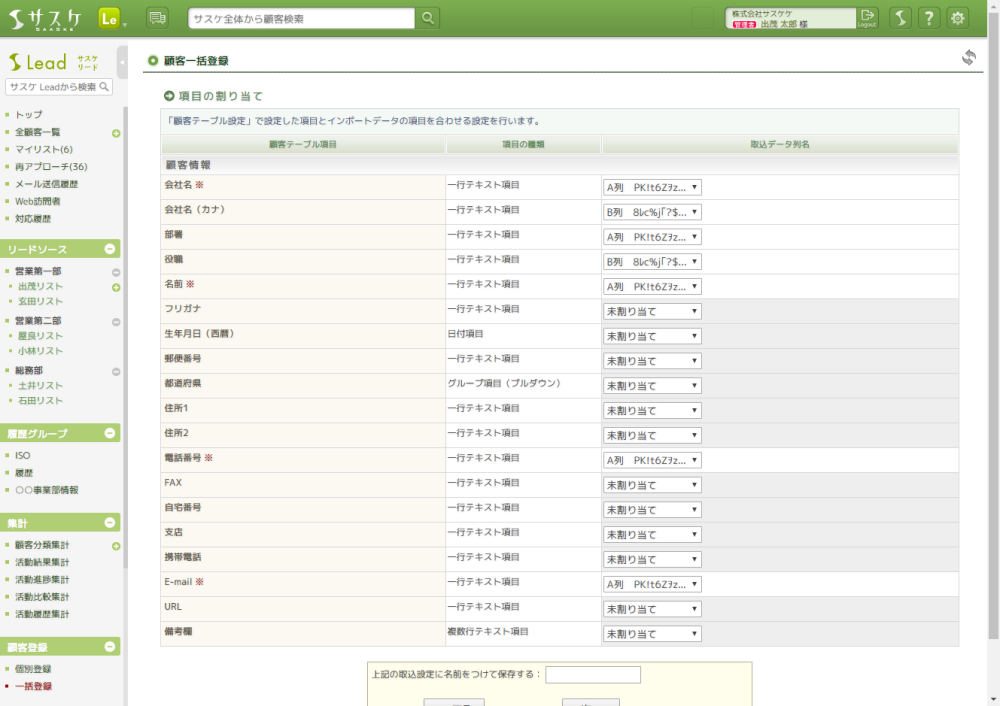Viewport: 1000px width, 706px height.
Task: Click the Le product switcher icon
Action: point(110,18)
